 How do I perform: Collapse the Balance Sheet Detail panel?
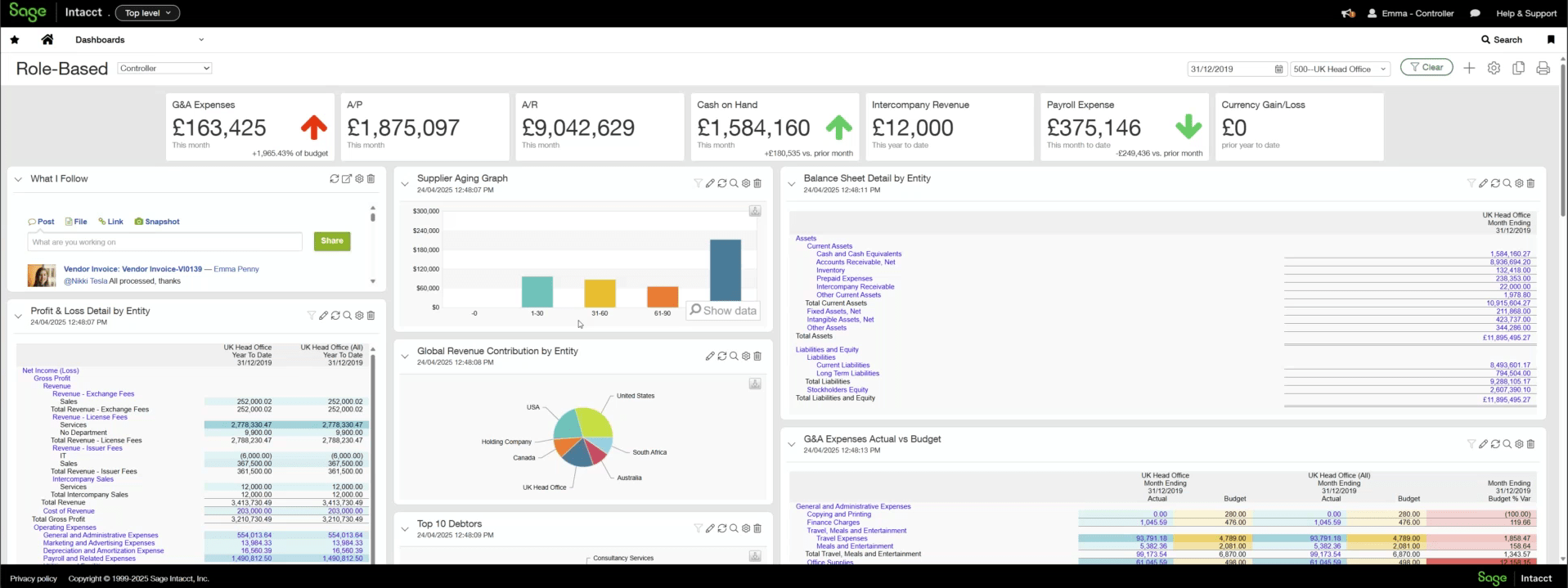click(x=791, y=183)
